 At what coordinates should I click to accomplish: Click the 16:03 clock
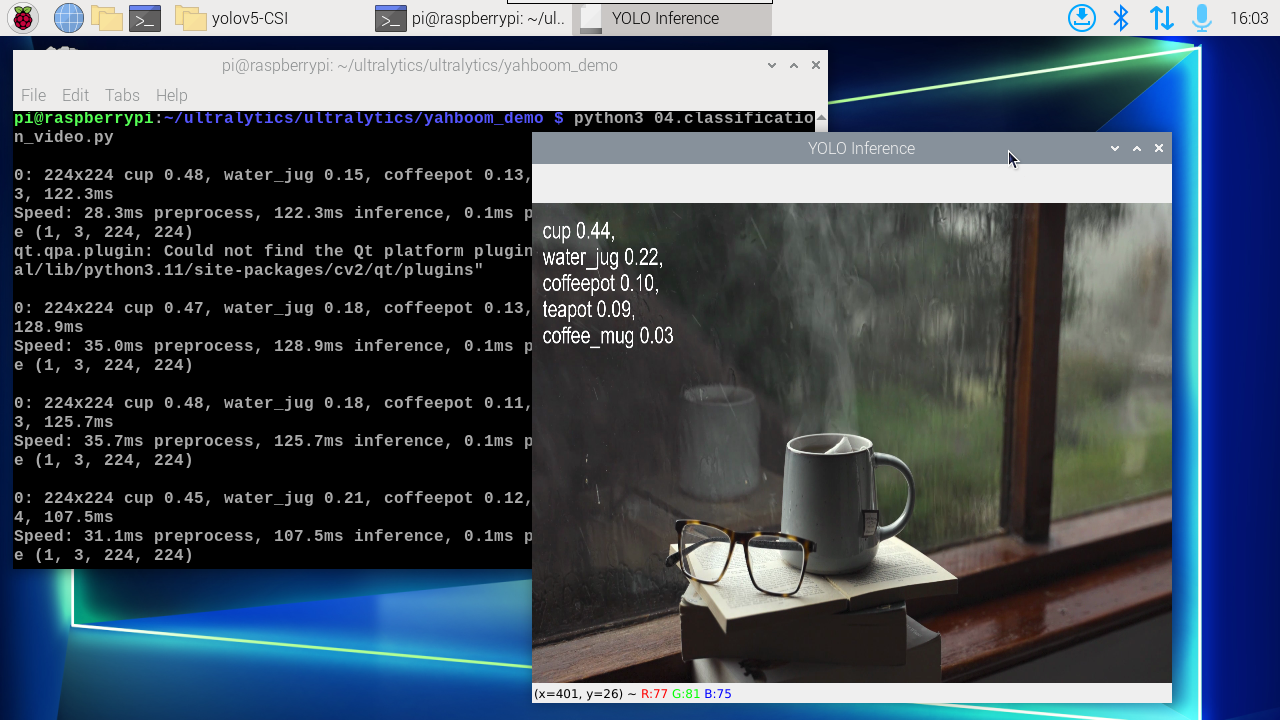point(1248,18)
